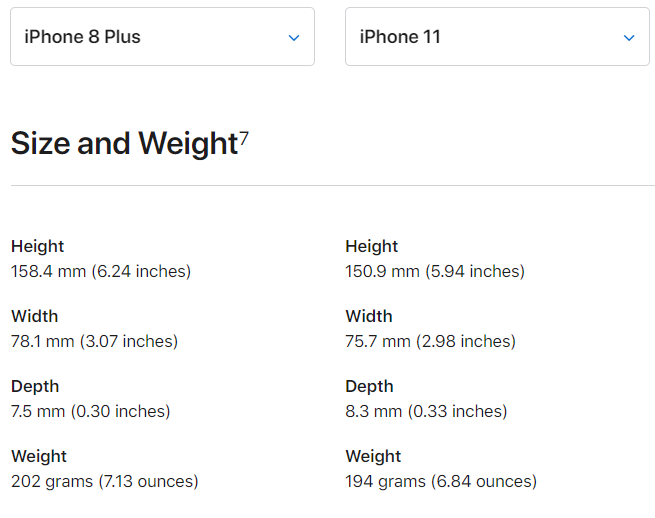
Task: Click the iPhone 11 weight value 194 grams
Action: click(x=441, y=482)
